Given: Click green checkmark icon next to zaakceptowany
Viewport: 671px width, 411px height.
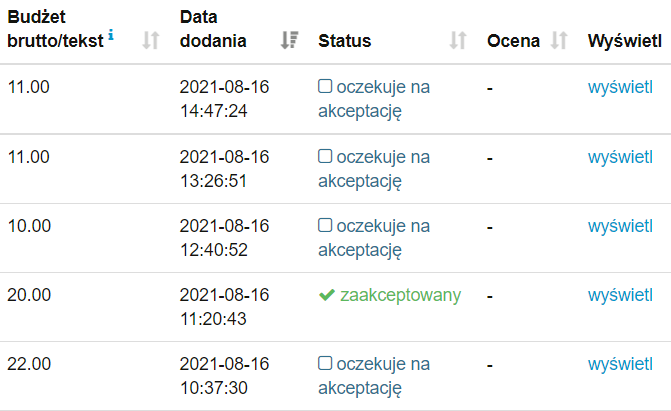Looking at the screenshot, I should pyautogui.click(x=325, y=295).
